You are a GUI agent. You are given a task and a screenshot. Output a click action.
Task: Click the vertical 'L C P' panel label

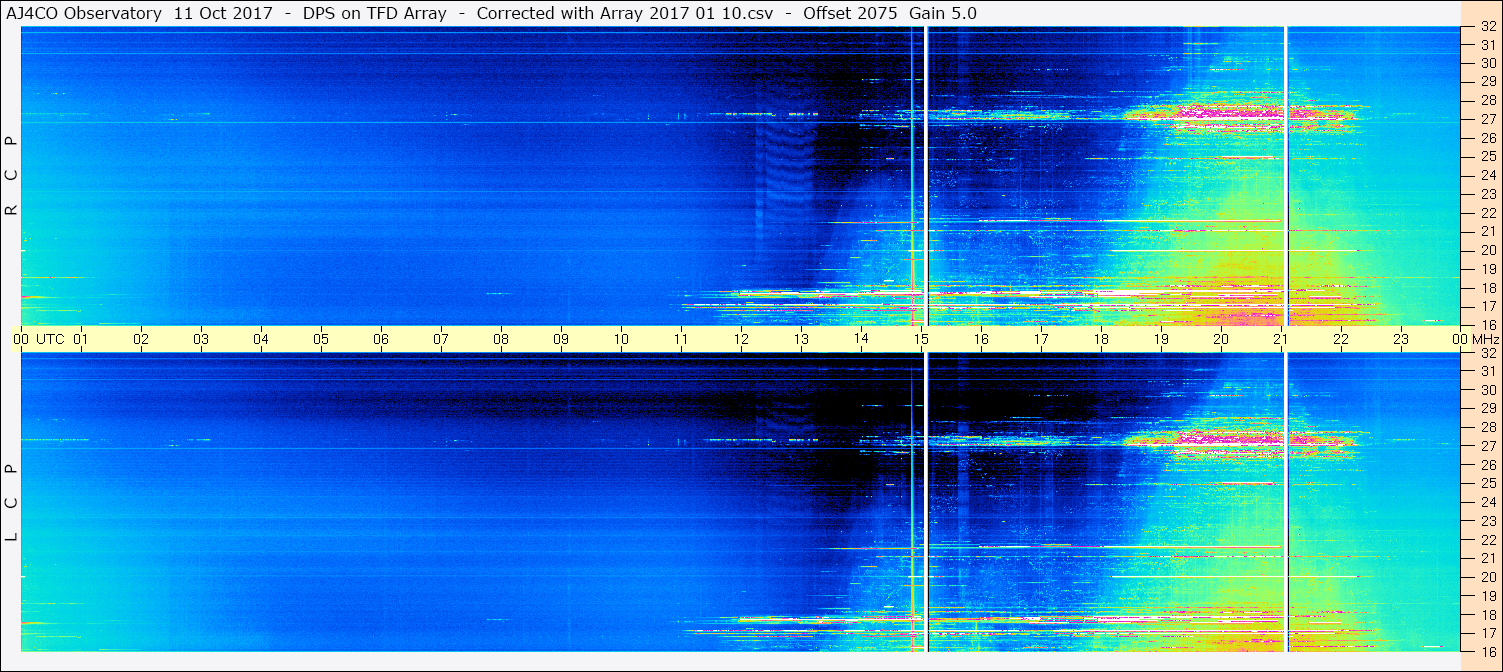pos(12,503)
